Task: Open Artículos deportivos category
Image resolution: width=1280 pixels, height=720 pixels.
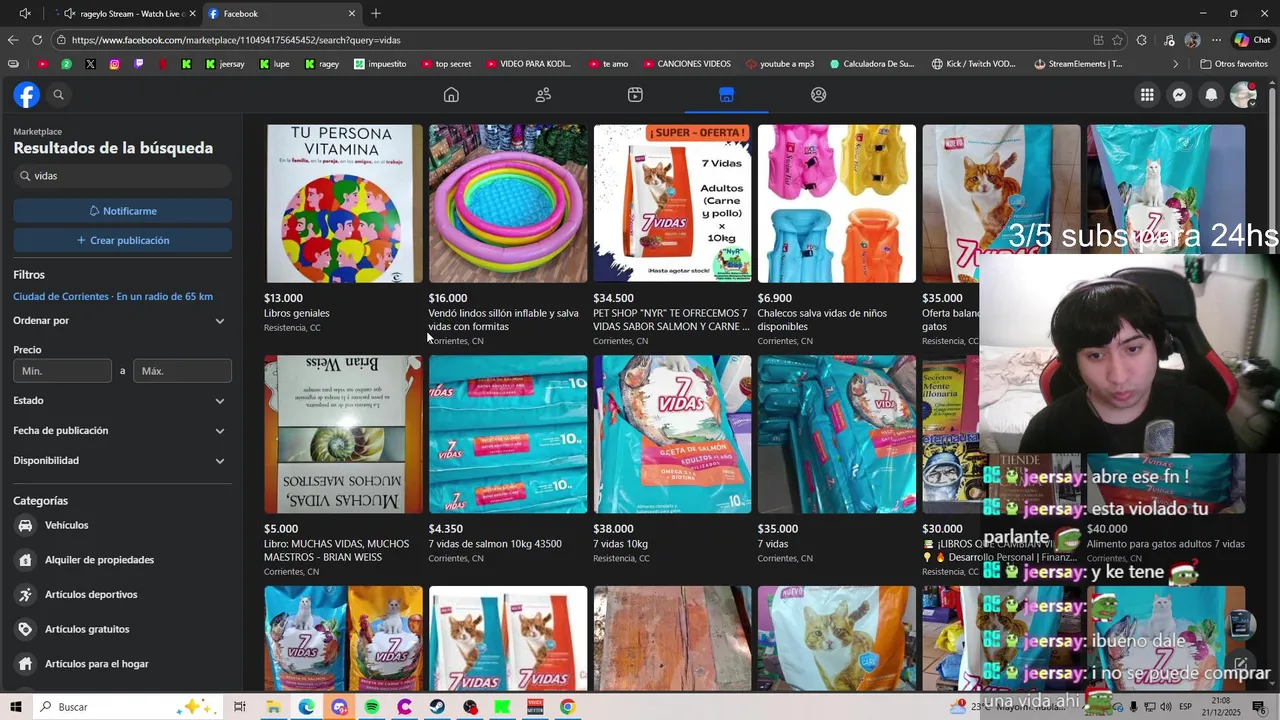Action: [122, 594]
